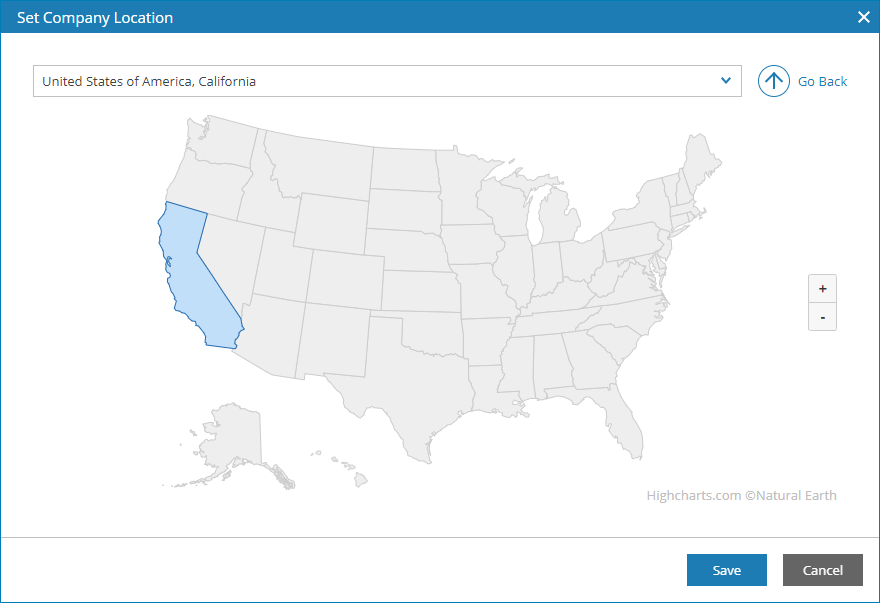Click the circular Go Back arrow icon
880x603 pixels.
[x=773, y=81]
